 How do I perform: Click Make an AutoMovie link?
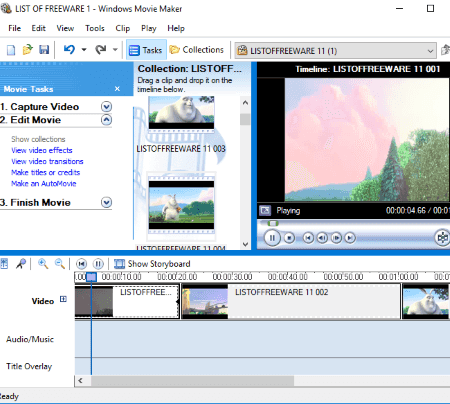(x=43, y=183)
